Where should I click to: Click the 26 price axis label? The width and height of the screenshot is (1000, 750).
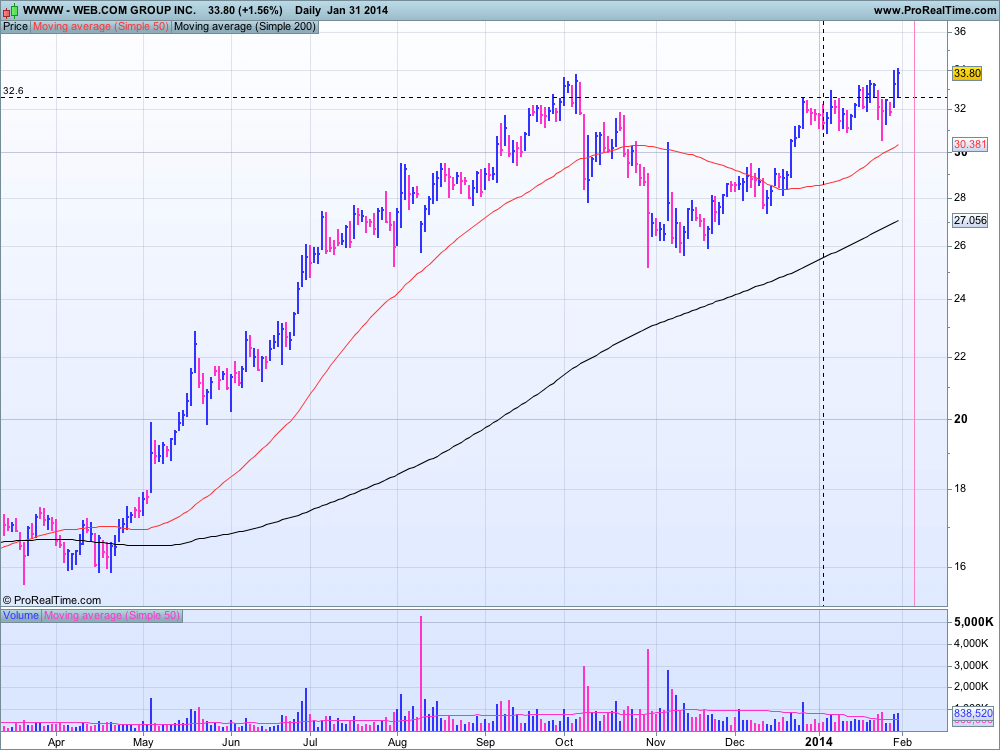pos(960,246)
